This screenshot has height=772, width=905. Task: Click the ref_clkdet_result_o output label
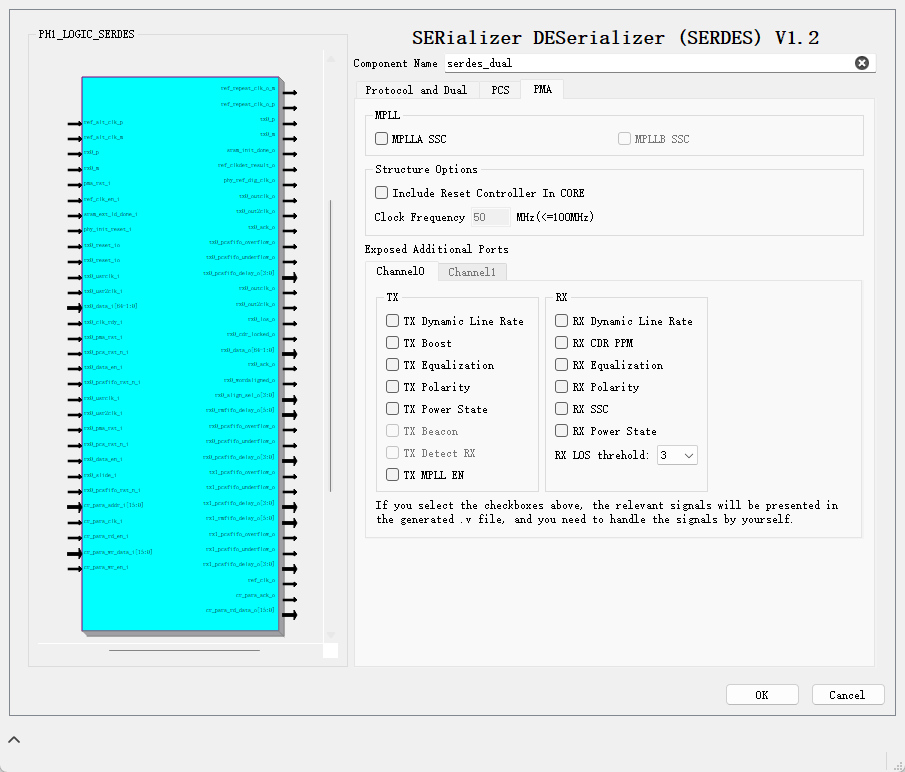(246, 165)
